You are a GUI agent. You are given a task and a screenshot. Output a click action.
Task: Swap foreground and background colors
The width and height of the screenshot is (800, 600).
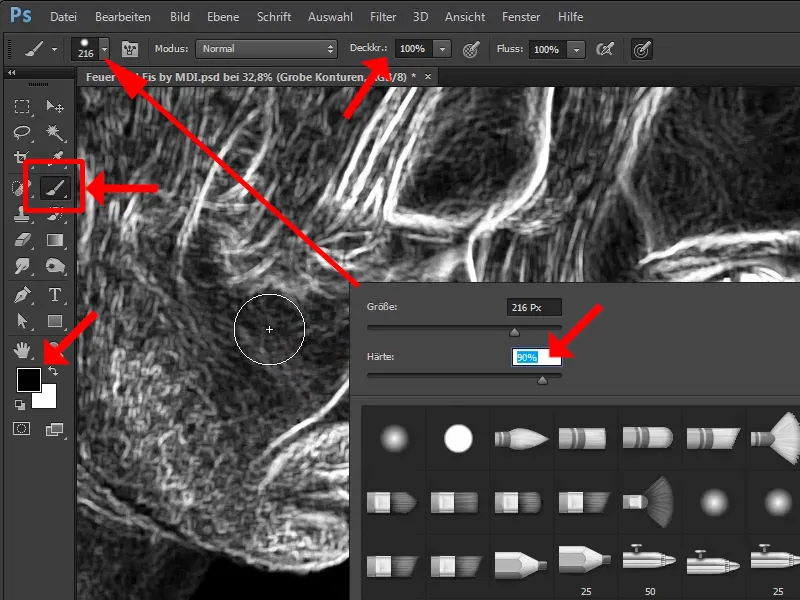pyautogui.click(x=53, y=371)
